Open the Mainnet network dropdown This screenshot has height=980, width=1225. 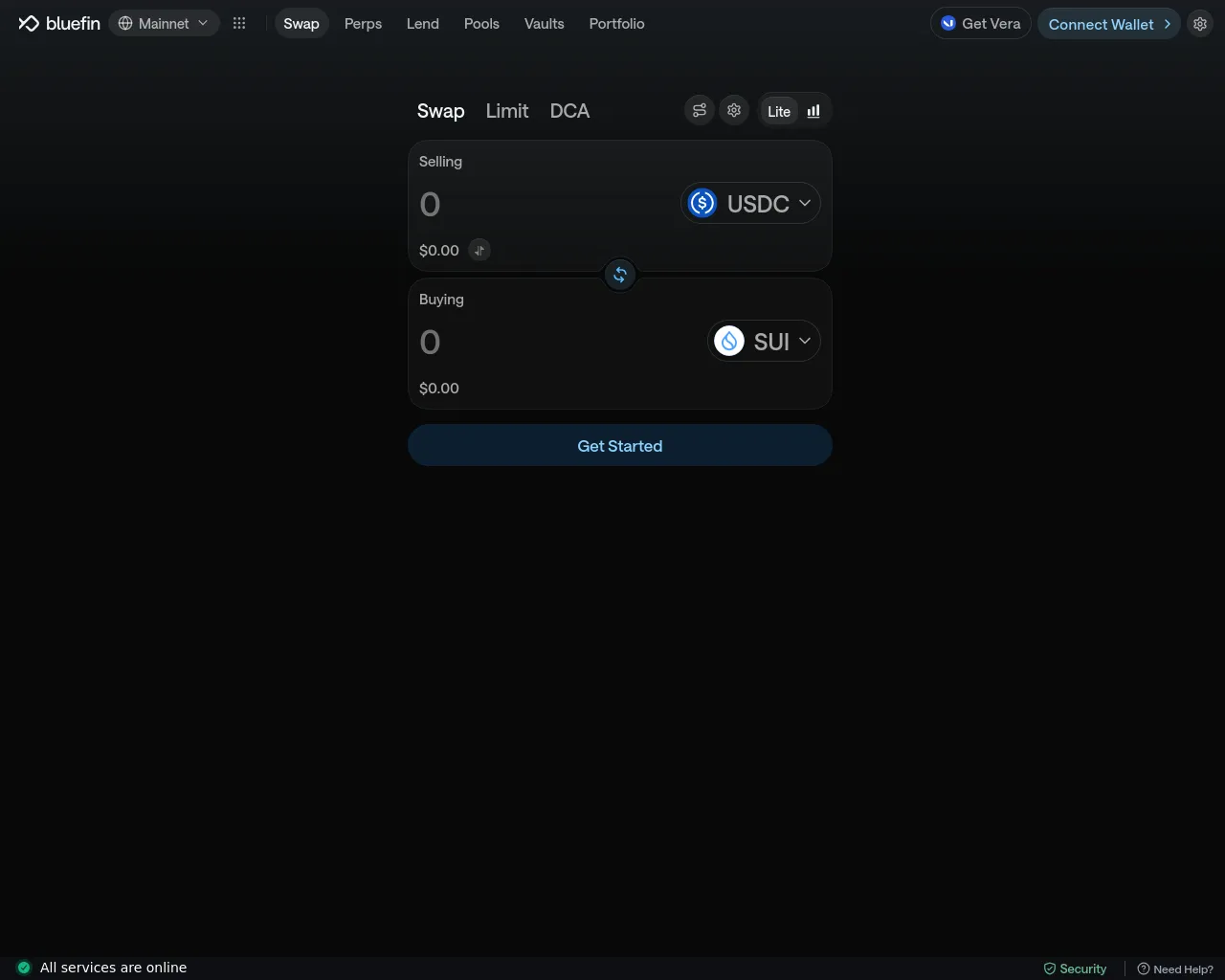[164, 23]
